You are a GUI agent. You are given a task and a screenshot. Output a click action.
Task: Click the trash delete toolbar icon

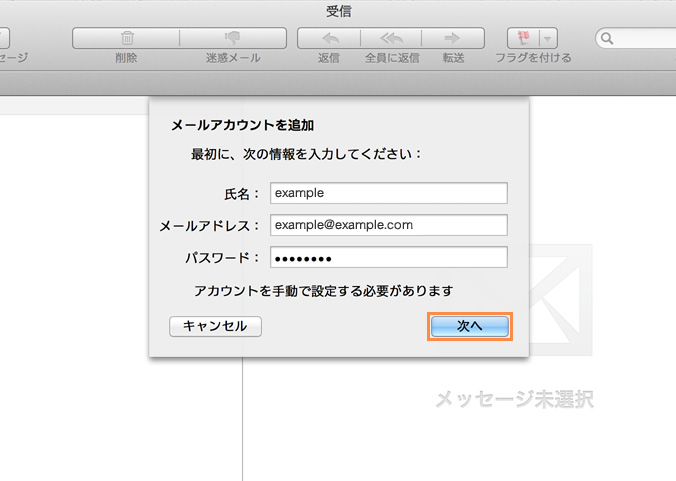point(126,38)
